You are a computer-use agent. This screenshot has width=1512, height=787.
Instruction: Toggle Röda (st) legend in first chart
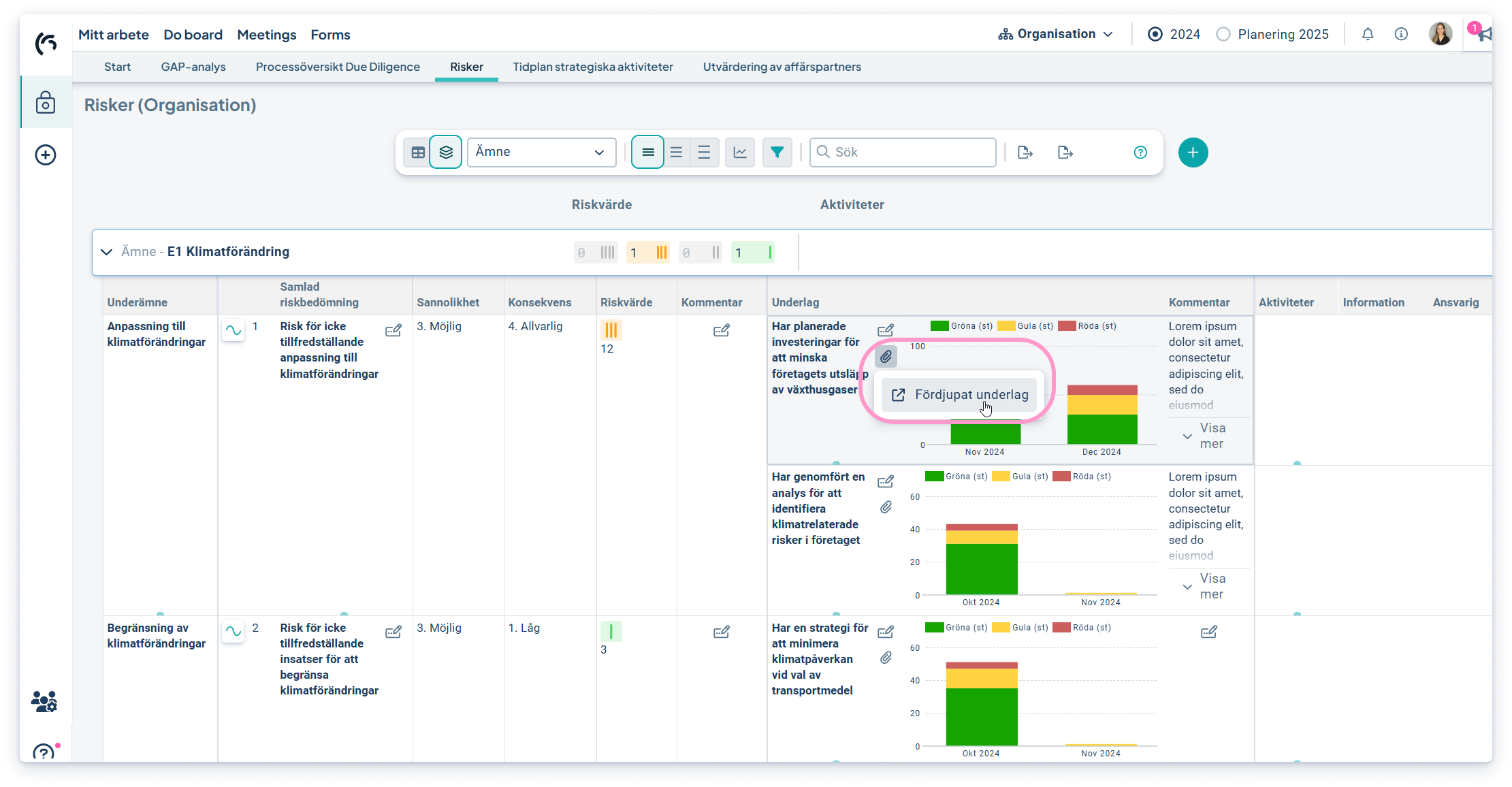pos(1087,326)
